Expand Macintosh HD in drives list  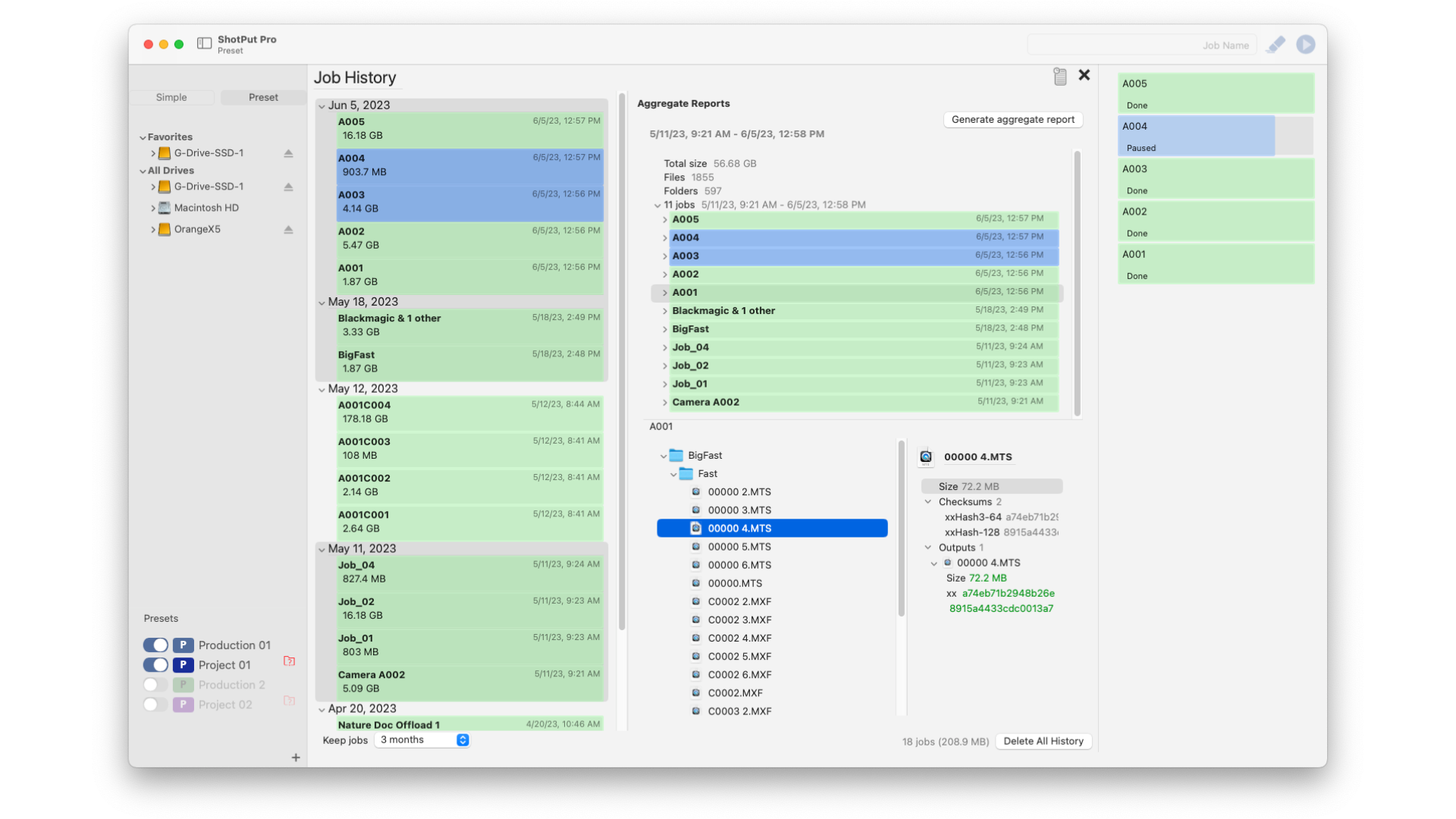click(153, 208)
